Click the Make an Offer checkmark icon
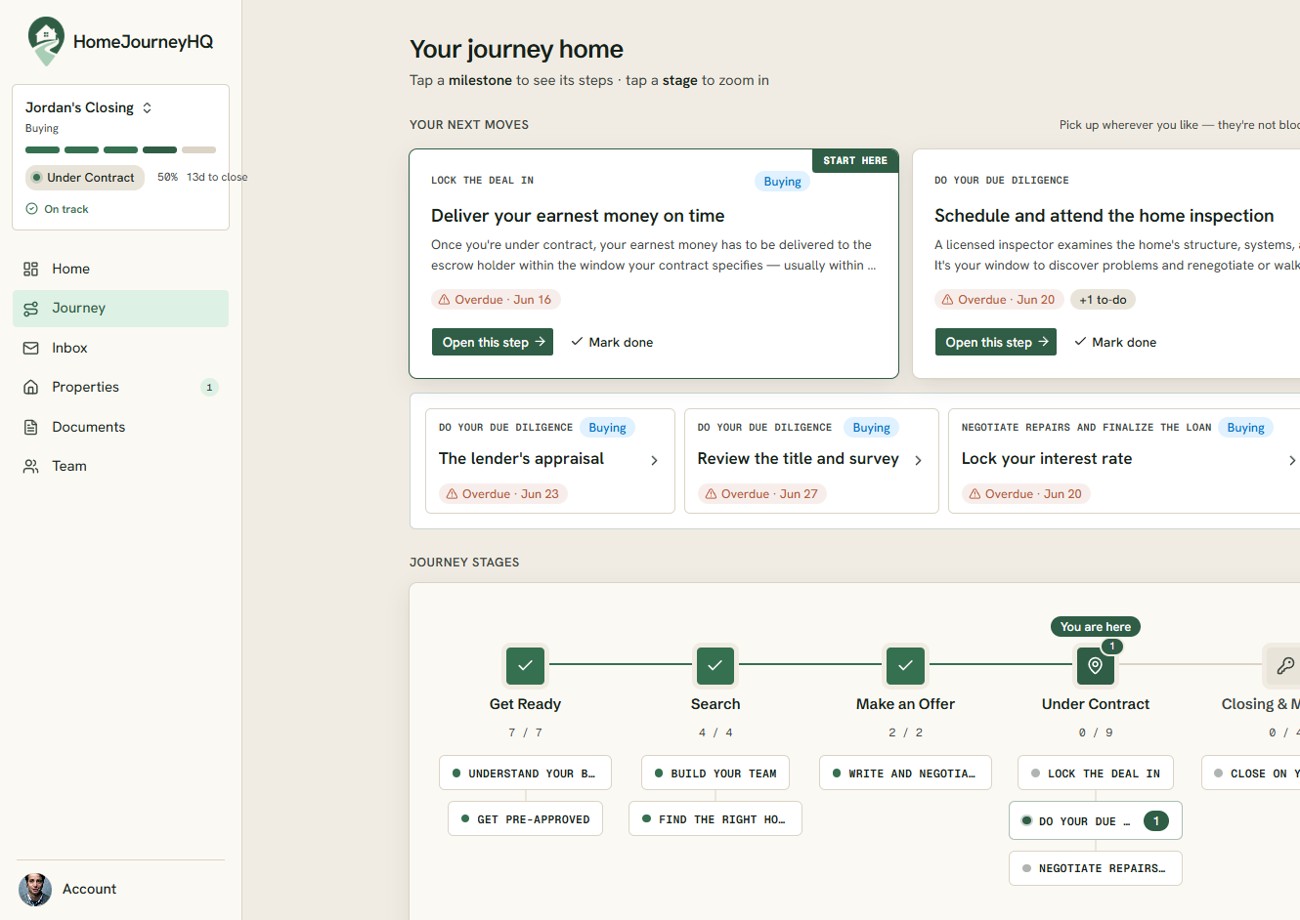The image size is (1300, 920). pos(905,665)
